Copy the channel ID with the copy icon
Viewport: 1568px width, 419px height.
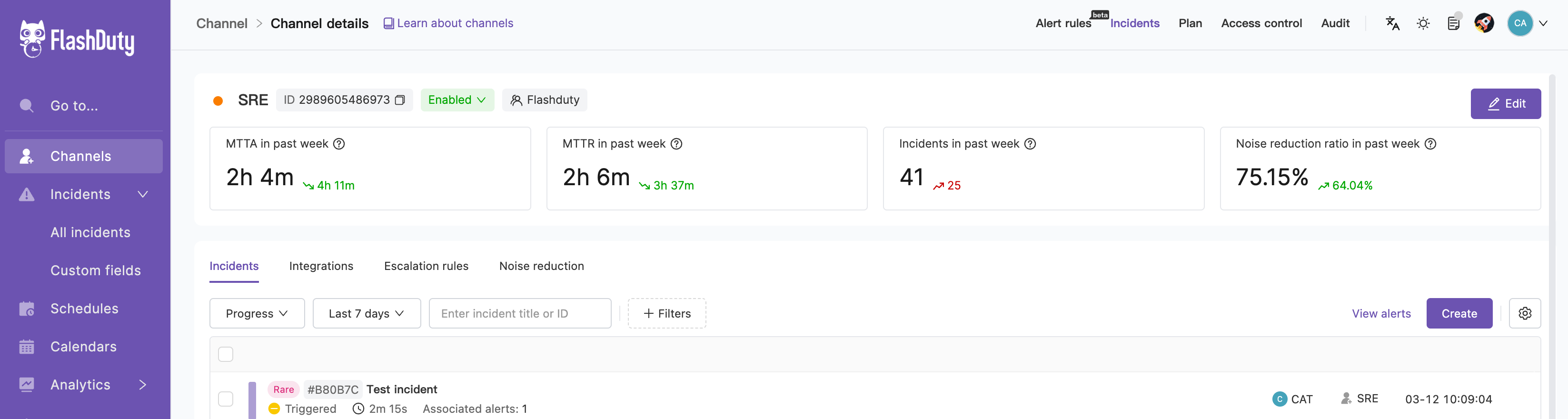pos(400,100)
